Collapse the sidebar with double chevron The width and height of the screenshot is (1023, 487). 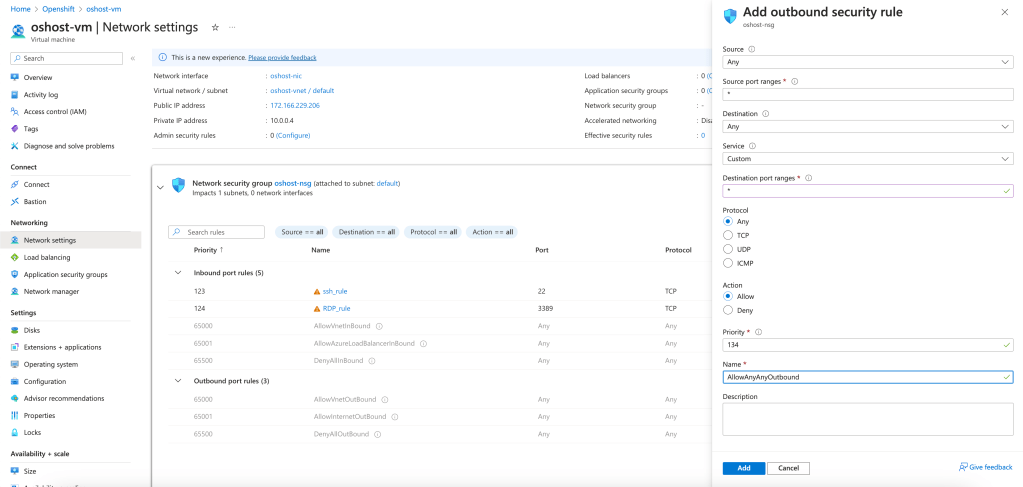(132, 58)
